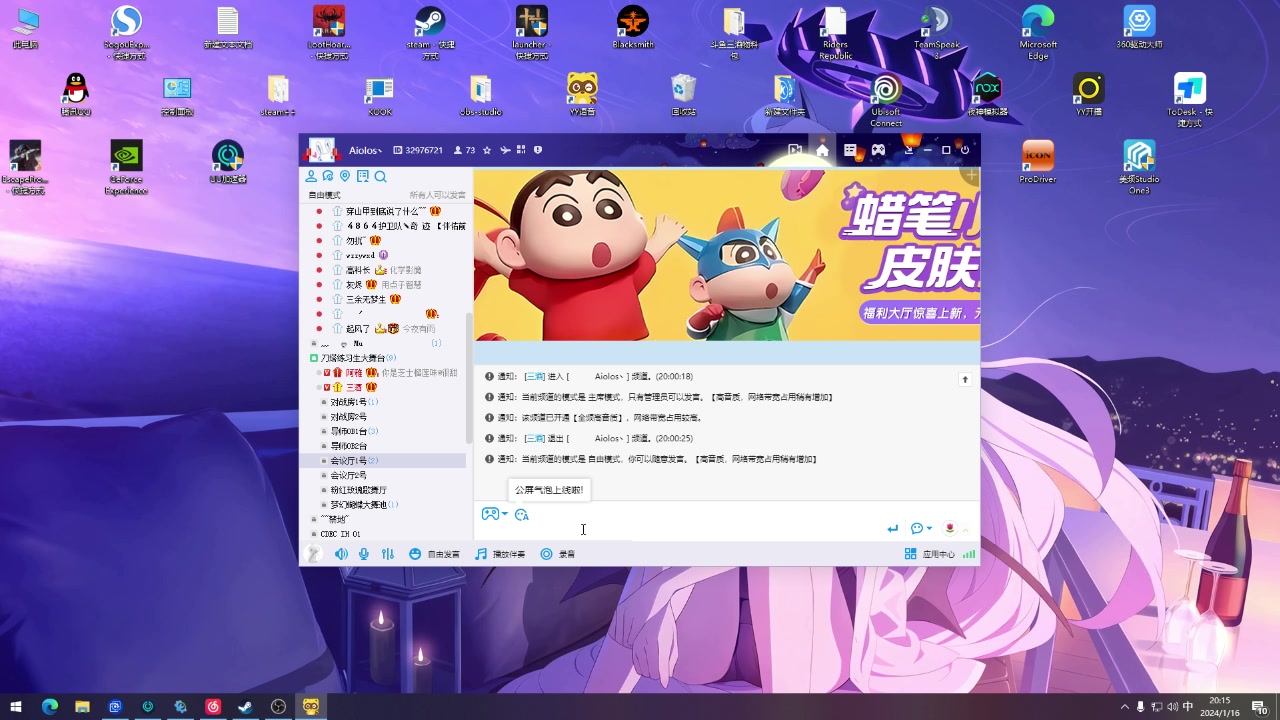
Task: Click the game controller icon above chat input
Action: 489,513
